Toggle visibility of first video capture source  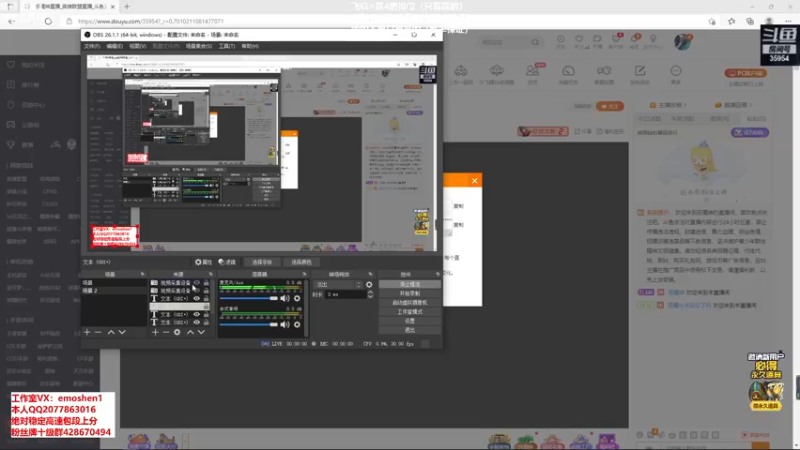[196, 283]
